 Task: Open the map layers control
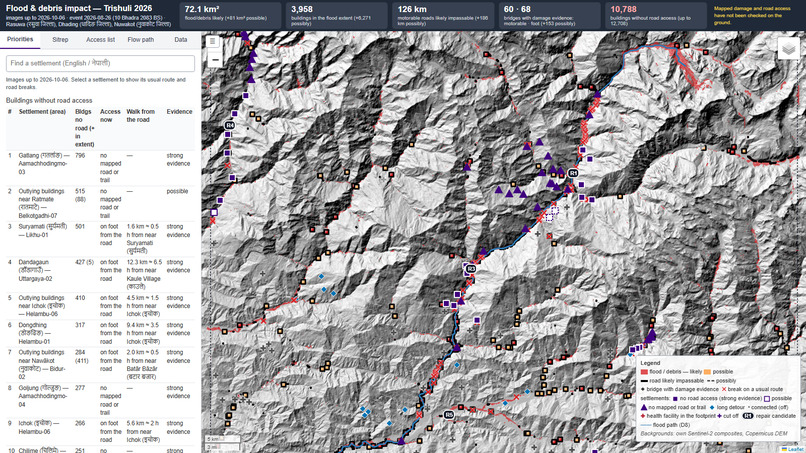pyautogui.click(x=788, y=49)
